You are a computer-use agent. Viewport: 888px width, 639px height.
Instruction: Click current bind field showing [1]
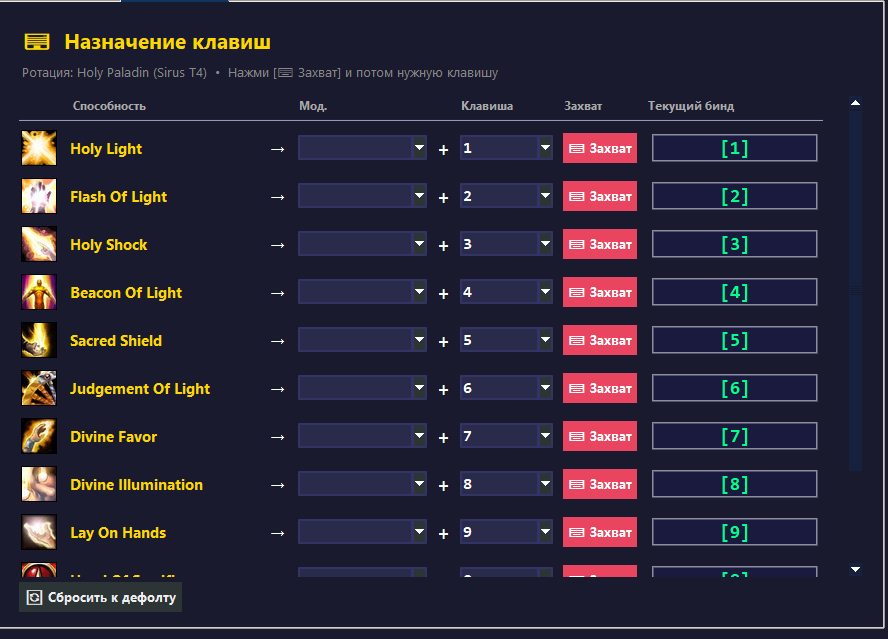click(735, 148)
